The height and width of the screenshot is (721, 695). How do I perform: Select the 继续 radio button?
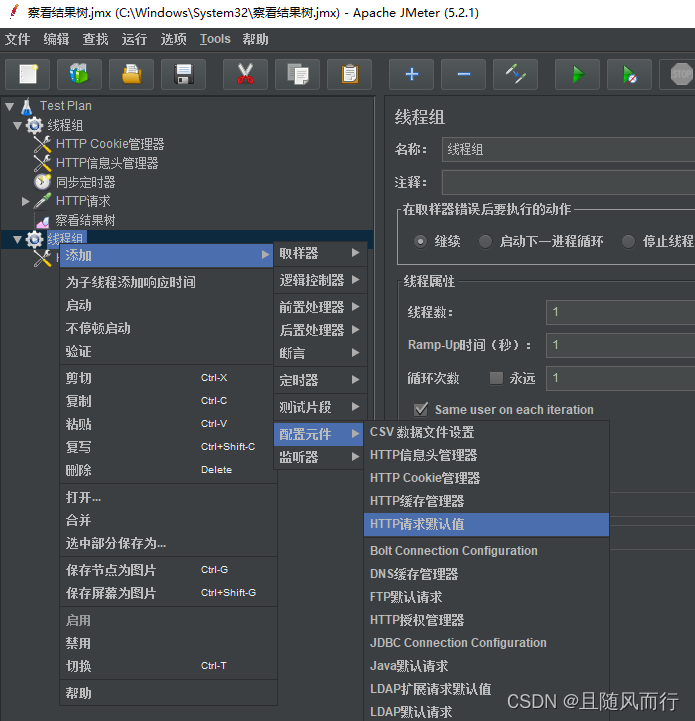click(420, 241)
